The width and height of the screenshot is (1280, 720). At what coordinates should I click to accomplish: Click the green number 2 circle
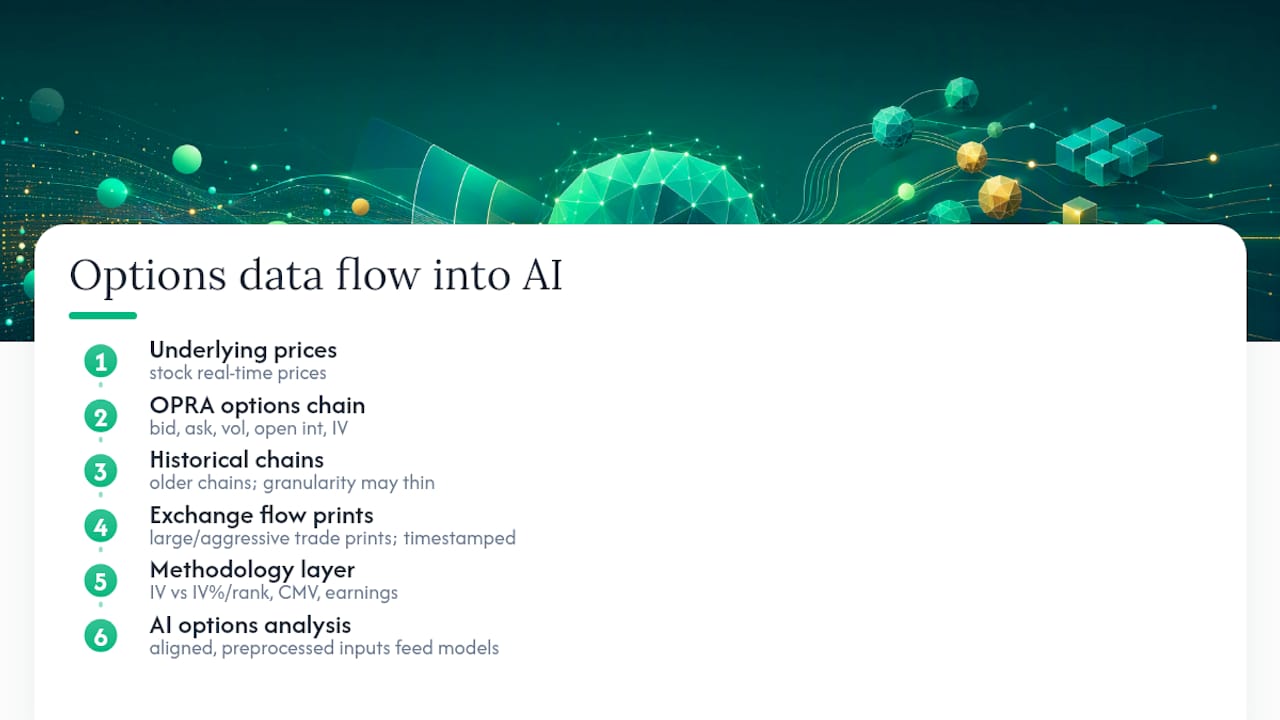[100, 416]
